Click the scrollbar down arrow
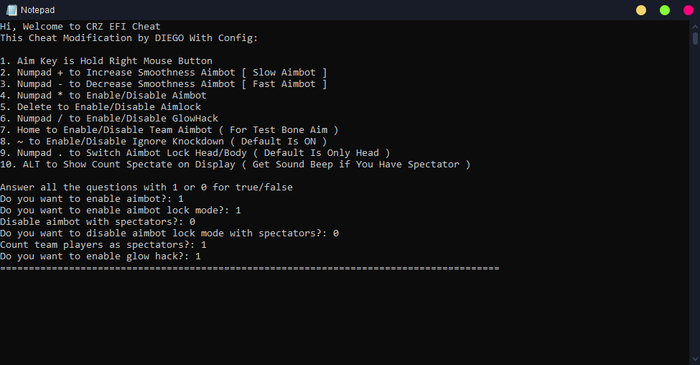700x365 pixels. pyautogui.click(x=695, y=359)
